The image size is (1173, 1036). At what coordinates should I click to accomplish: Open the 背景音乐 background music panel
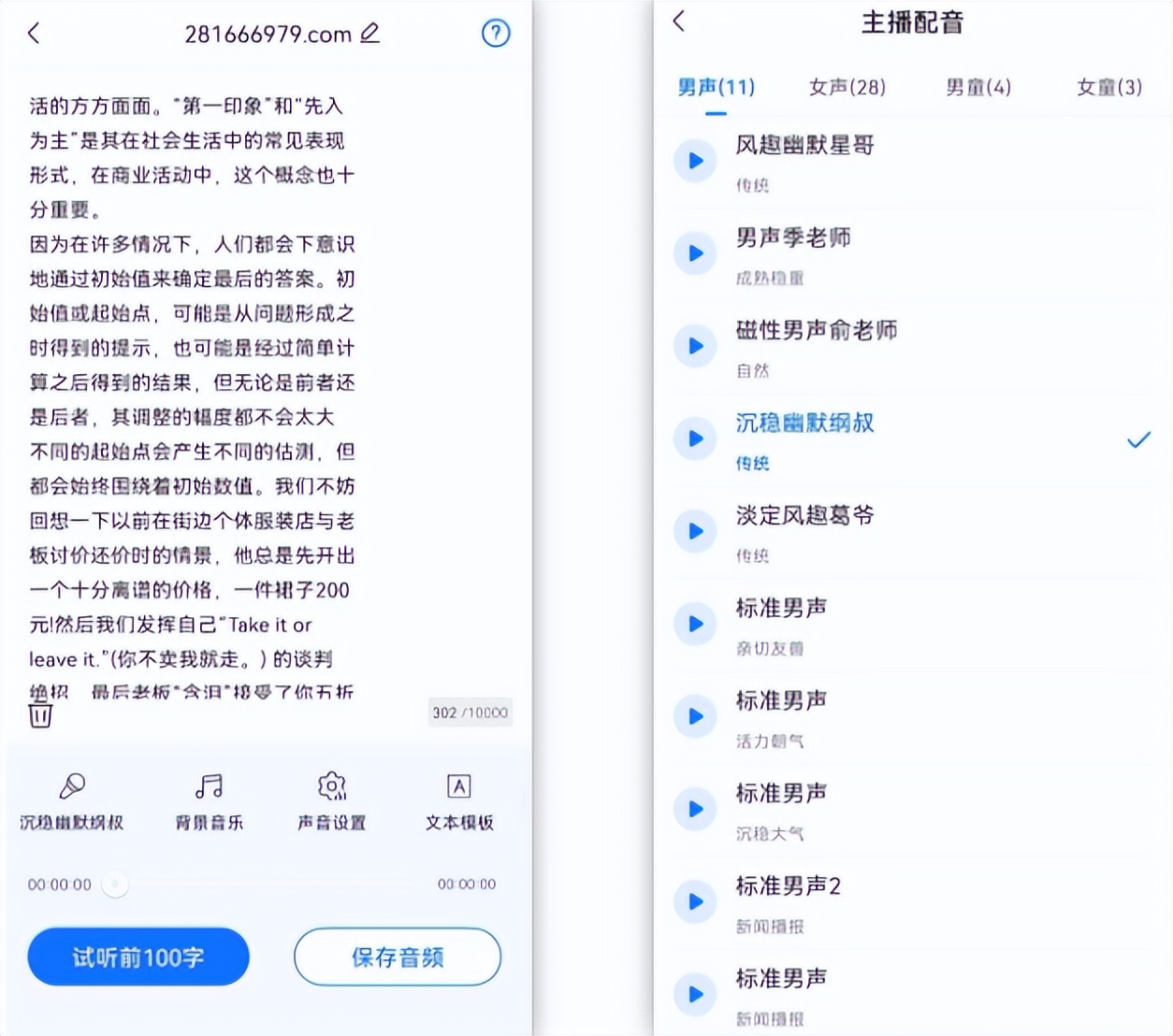pos(207,799)
